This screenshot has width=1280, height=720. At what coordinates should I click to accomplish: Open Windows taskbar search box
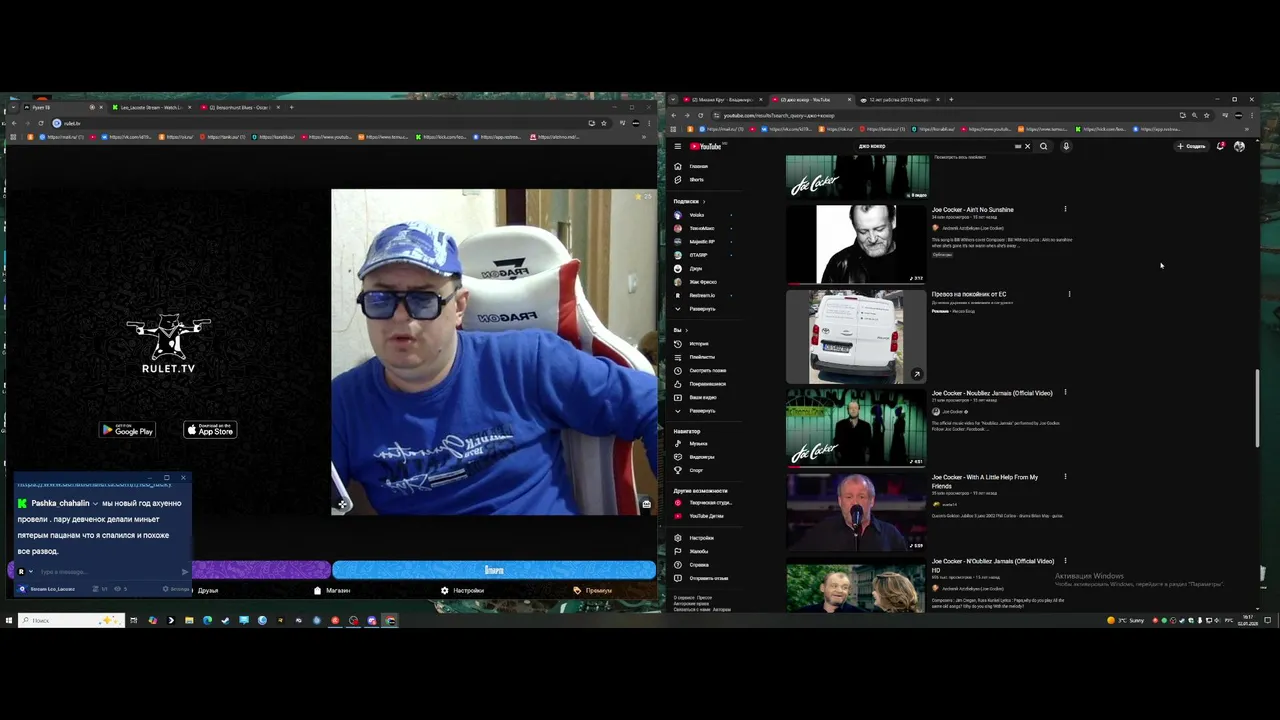coord(70,620)
